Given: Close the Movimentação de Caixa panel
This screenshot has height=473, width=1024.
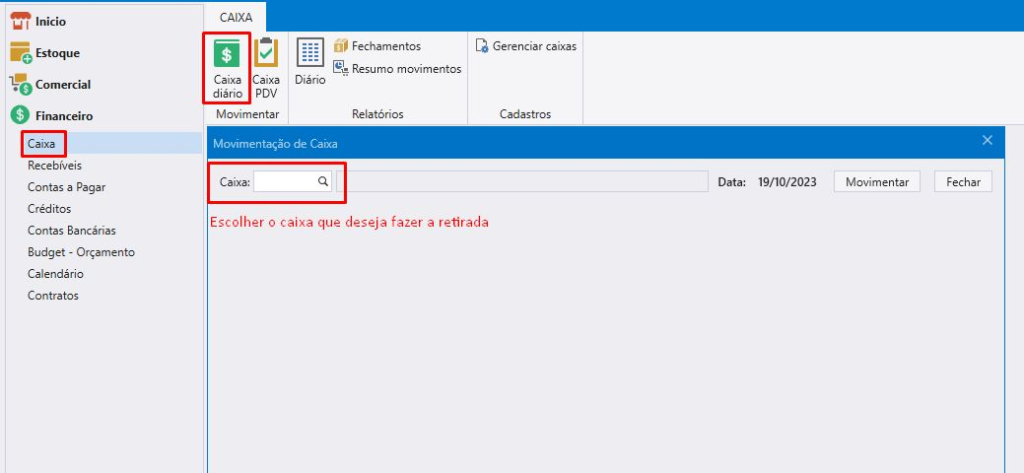Looking at the screenshot, I should click(987, 141).
